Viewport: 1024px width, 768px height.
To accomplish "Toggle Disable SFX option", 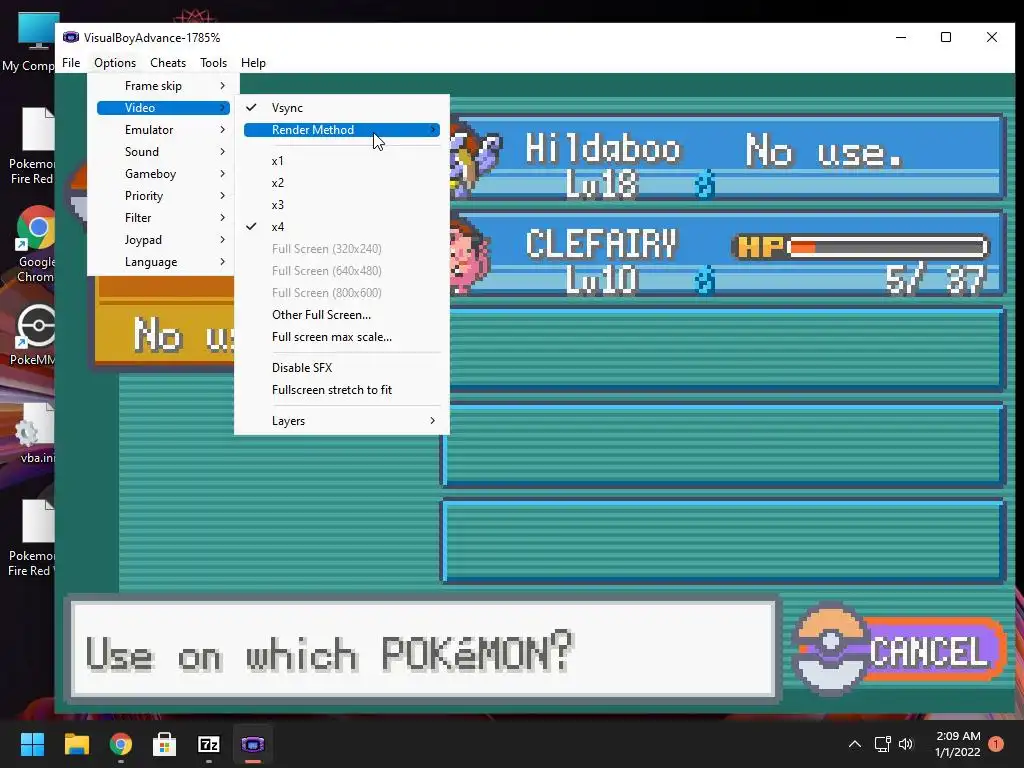I will coord(342,368).
